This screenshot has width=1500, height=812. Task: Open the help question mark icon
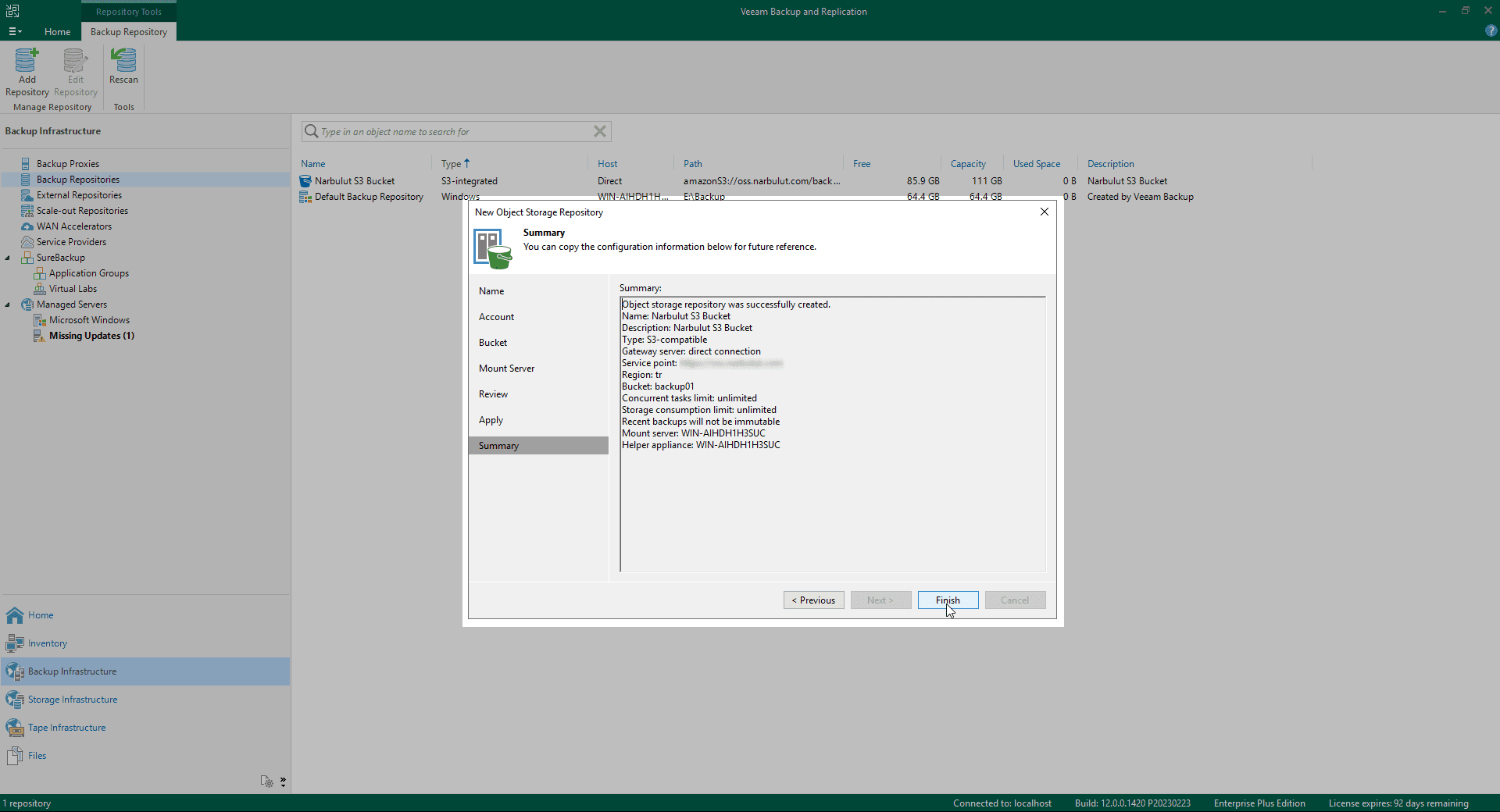tap(1491, 31)
